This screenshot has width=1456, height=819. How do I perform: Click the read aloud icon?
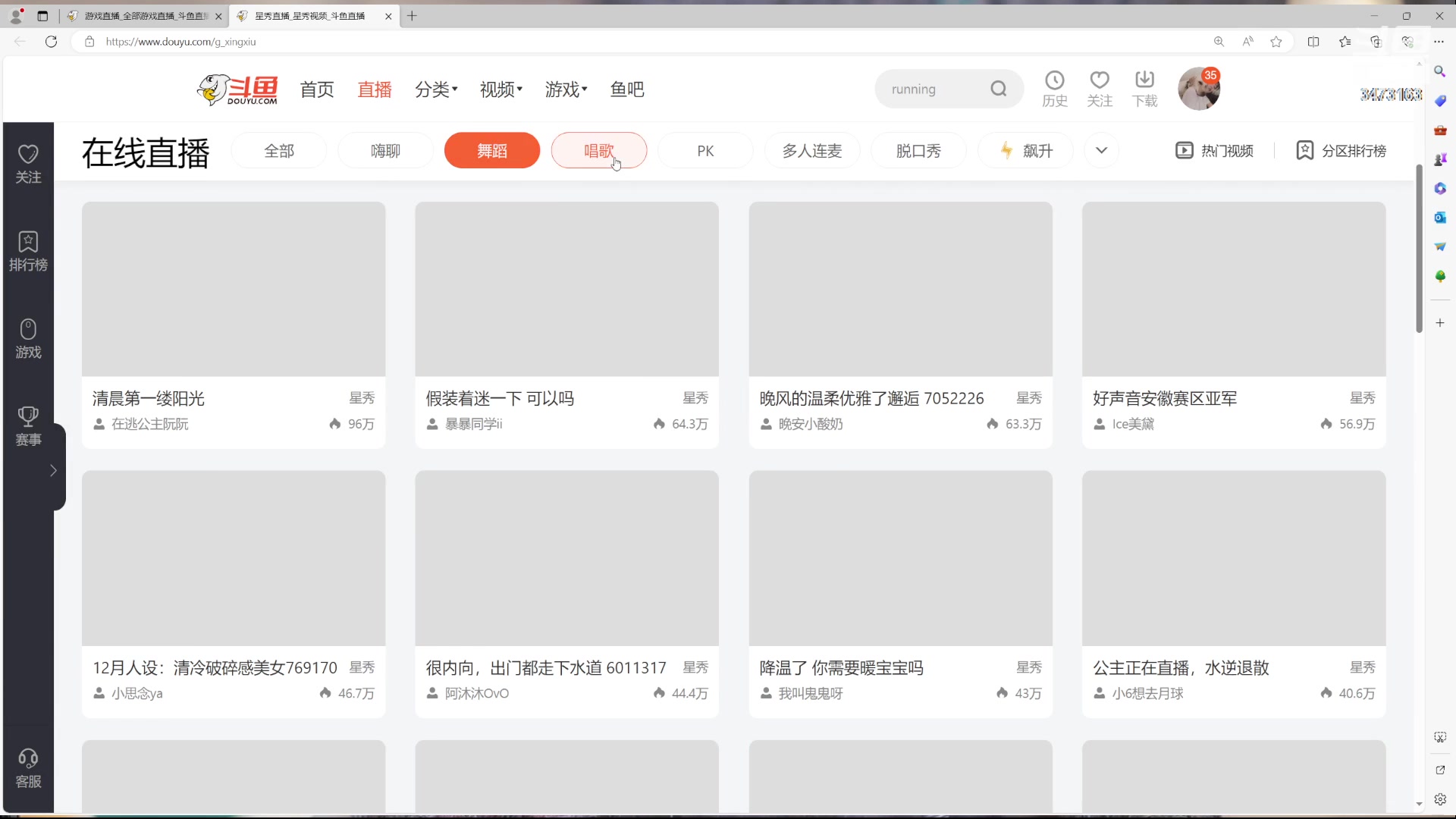[x=1247, y=42]
